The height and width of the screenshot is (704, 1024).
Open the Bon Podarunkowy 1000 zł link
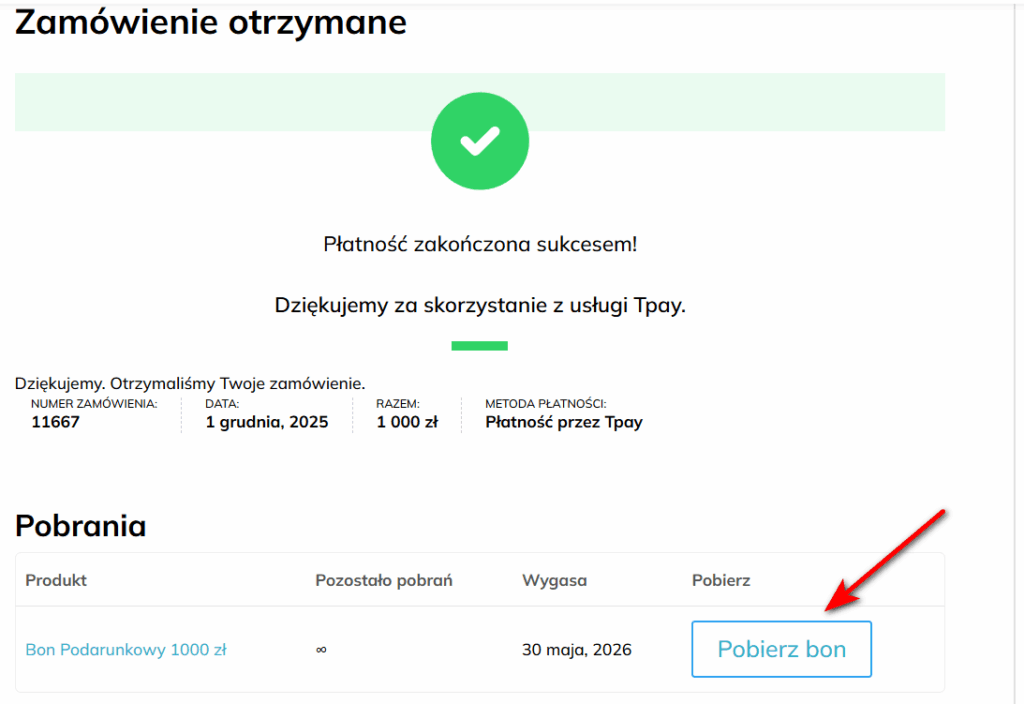[x=126, y=650]
